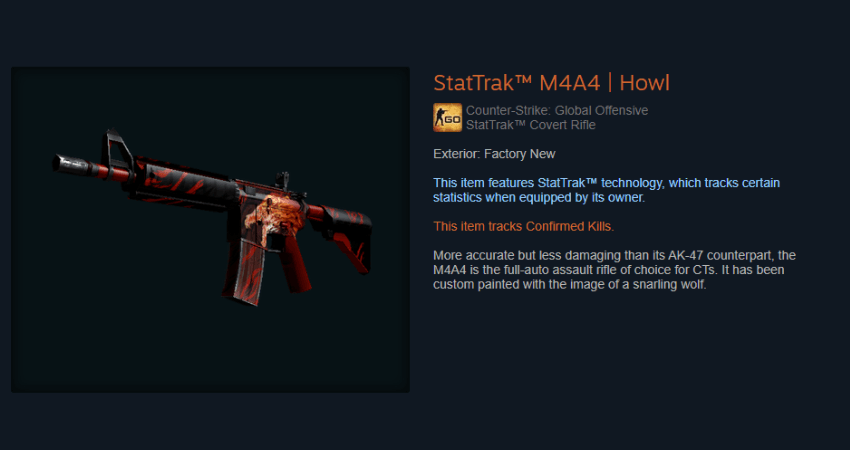Click the snarling wolf artwork on the rifle

(x=267, y=215)
